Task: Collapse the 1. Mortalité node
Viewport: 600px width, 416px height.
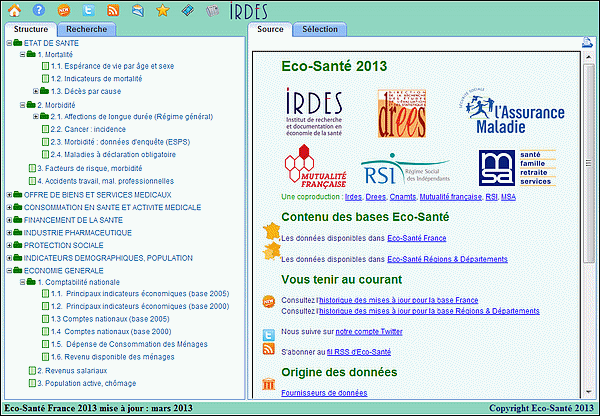Action: 23,55
